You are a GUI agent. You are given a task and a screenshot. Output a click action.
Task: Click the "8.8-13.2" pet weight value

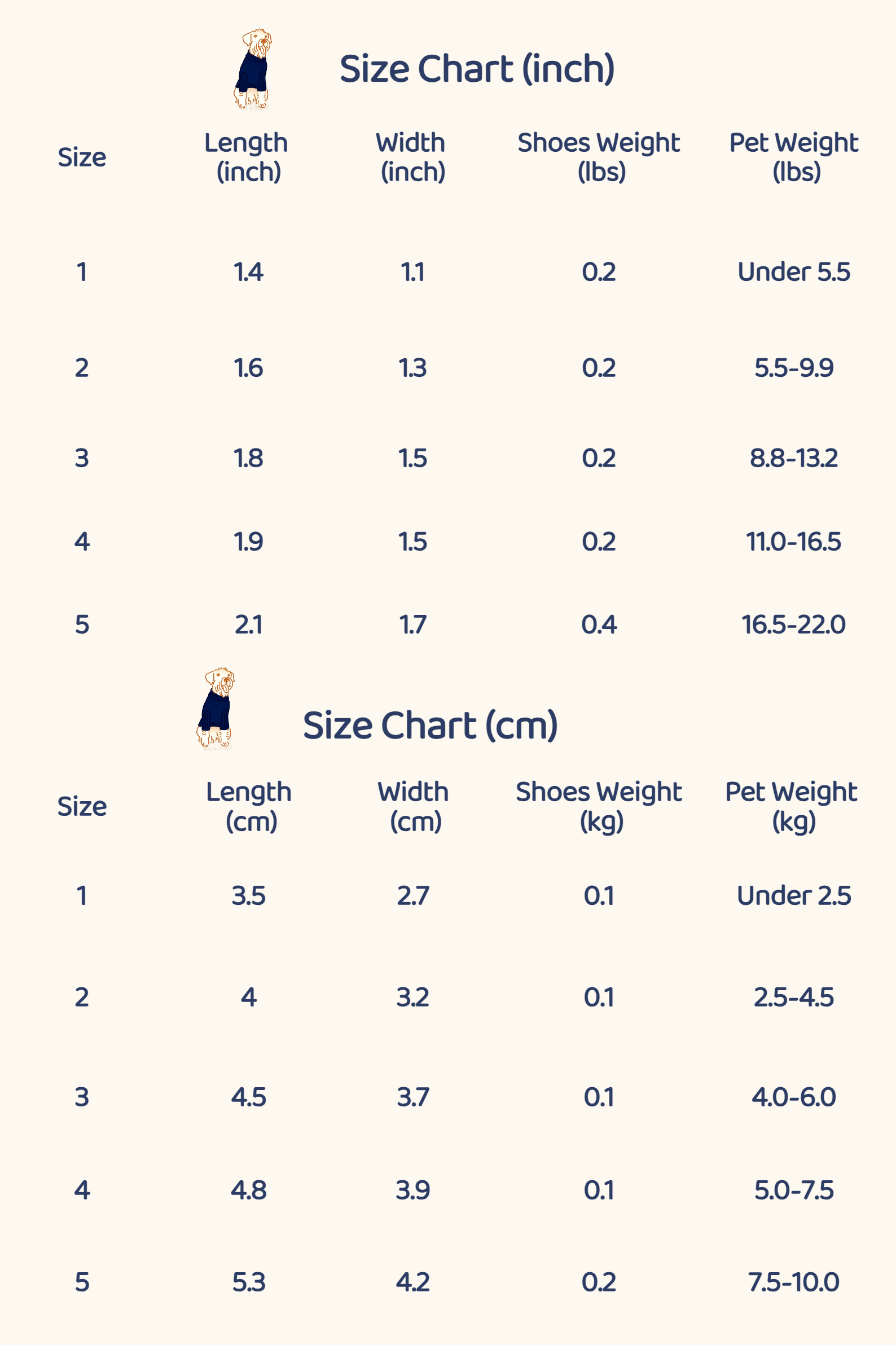[794, 458]
